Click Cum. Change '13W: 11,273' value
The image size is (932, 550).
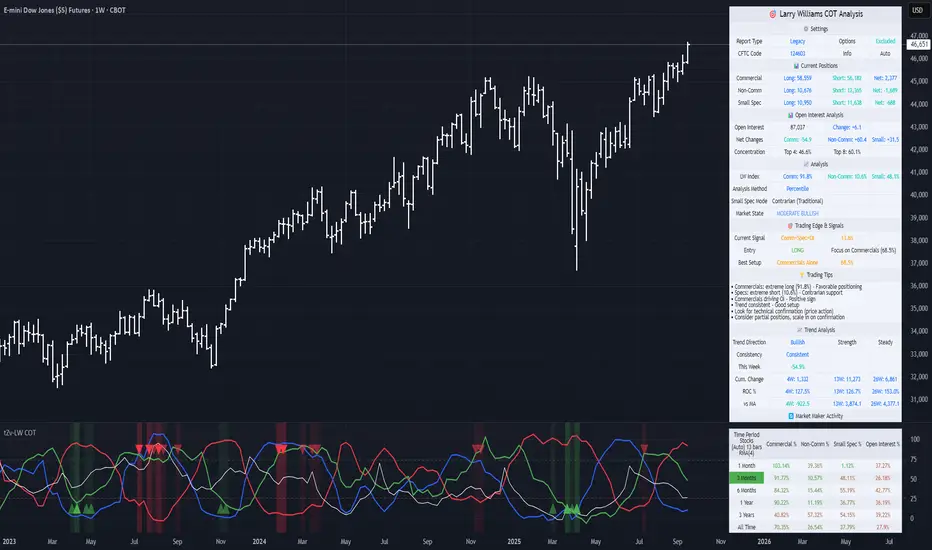(846, 379)
